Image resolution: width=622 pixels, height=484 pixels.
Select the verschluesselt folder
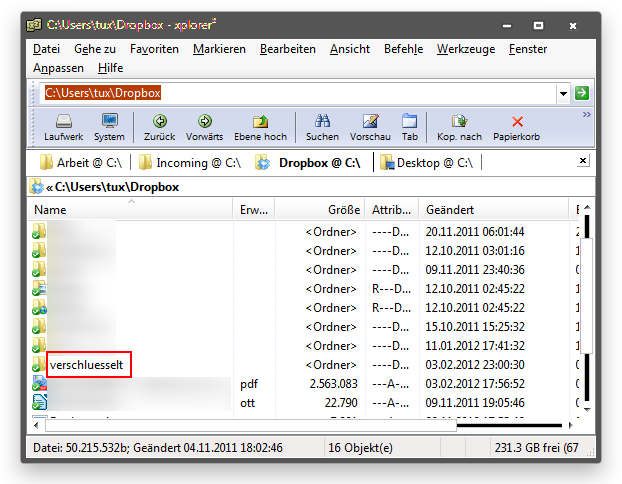(86, 365)
